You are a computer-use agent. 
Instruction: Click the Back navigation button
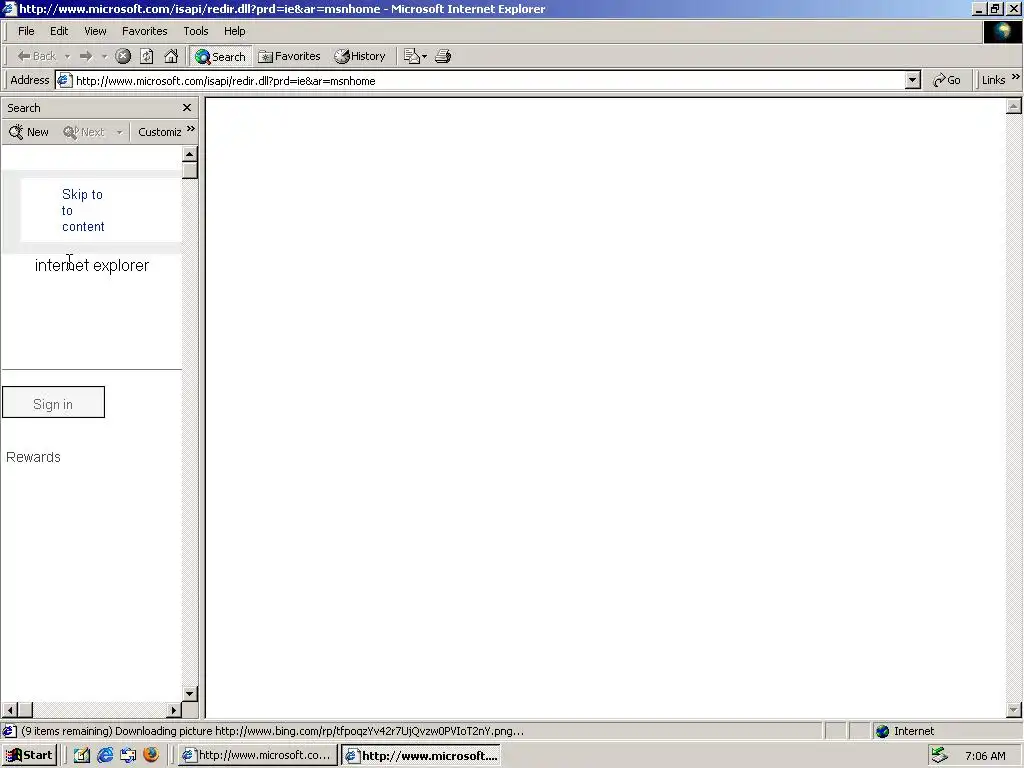(37, 56)
